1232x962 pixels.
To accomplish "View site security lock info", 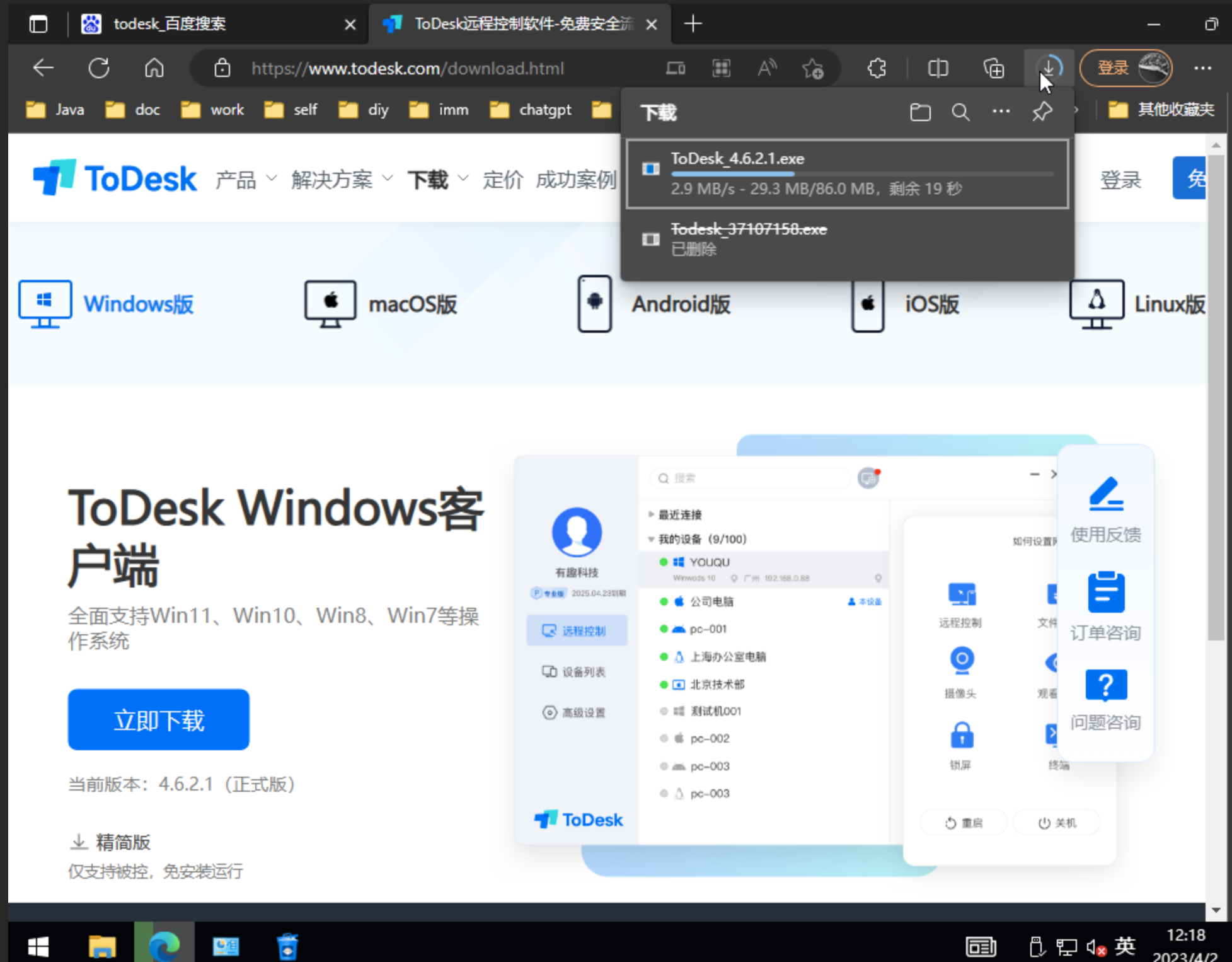I will pyautogui.click(x=222, y=68).
